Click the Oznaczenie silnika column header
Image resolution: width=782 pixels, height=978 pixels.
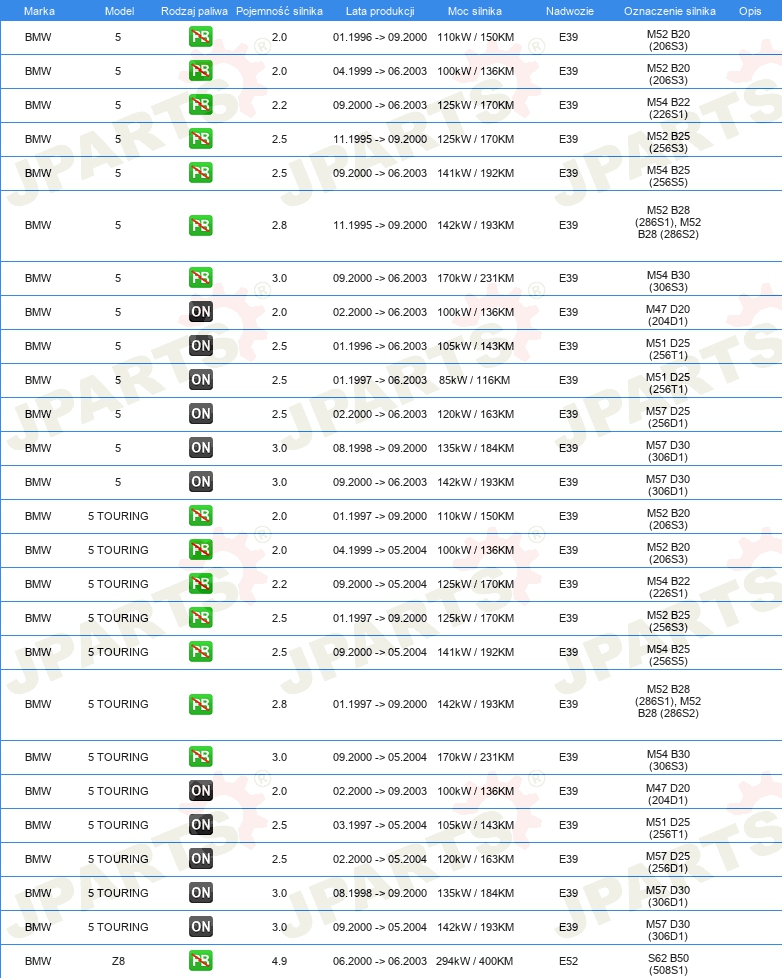[670, 11]
